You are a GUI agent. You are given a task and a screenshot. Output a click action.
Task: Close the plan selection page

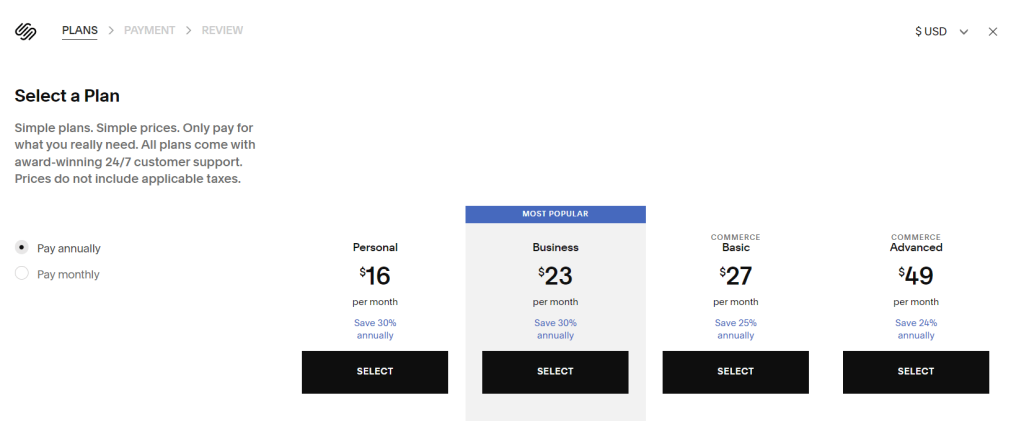click(x=993, y=31)
